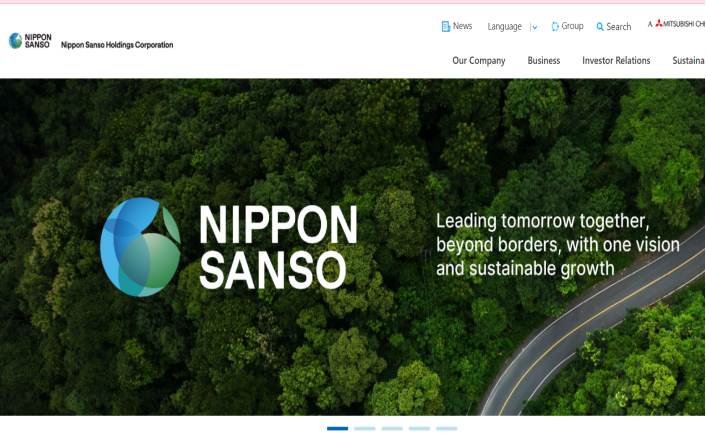This screenshot has height=447, width=706.
Task: Click the hero banner tagline text
Action: click(x=557, y=244)
